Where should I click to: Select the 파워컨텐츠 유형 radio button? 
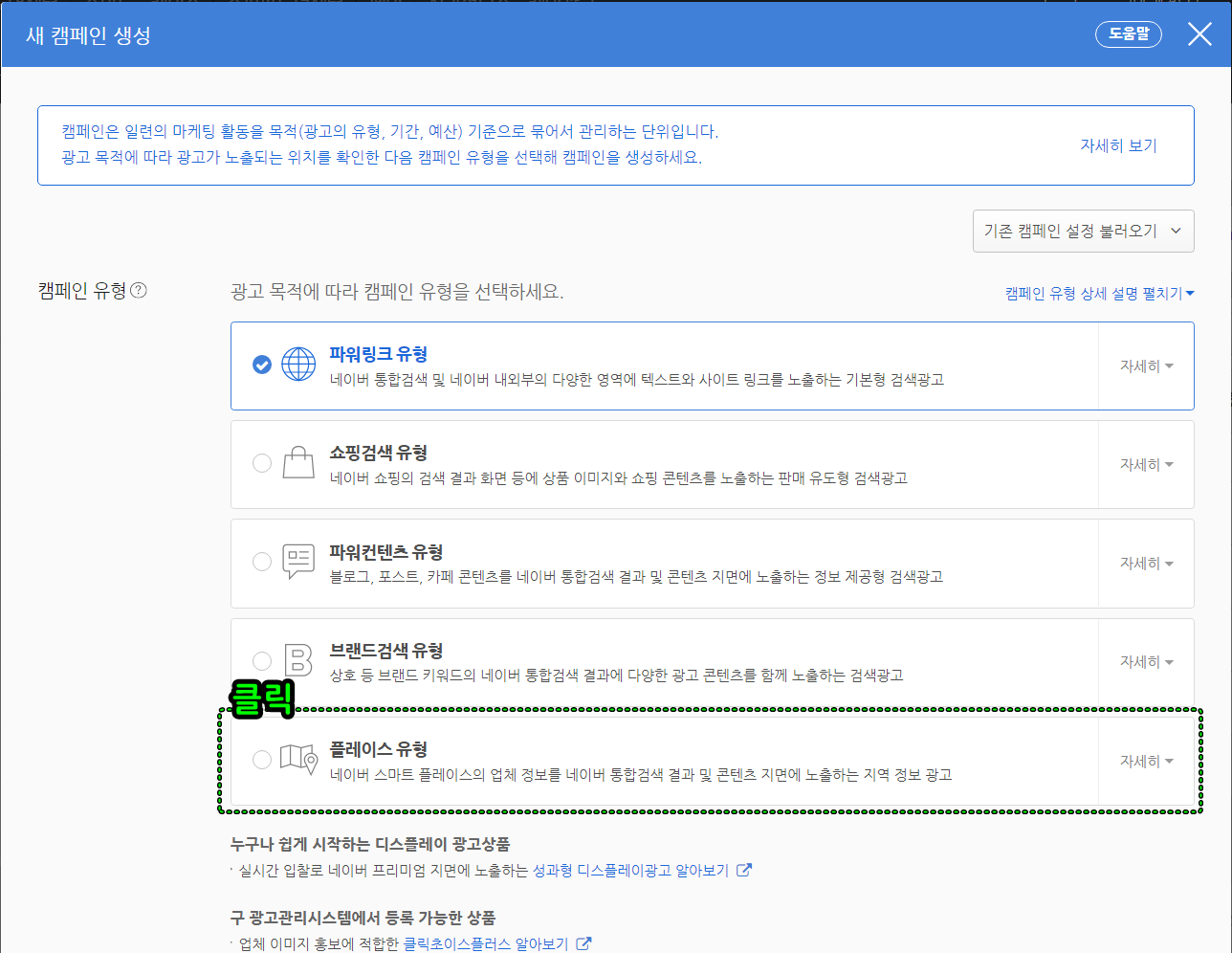[x=262, y=562]
